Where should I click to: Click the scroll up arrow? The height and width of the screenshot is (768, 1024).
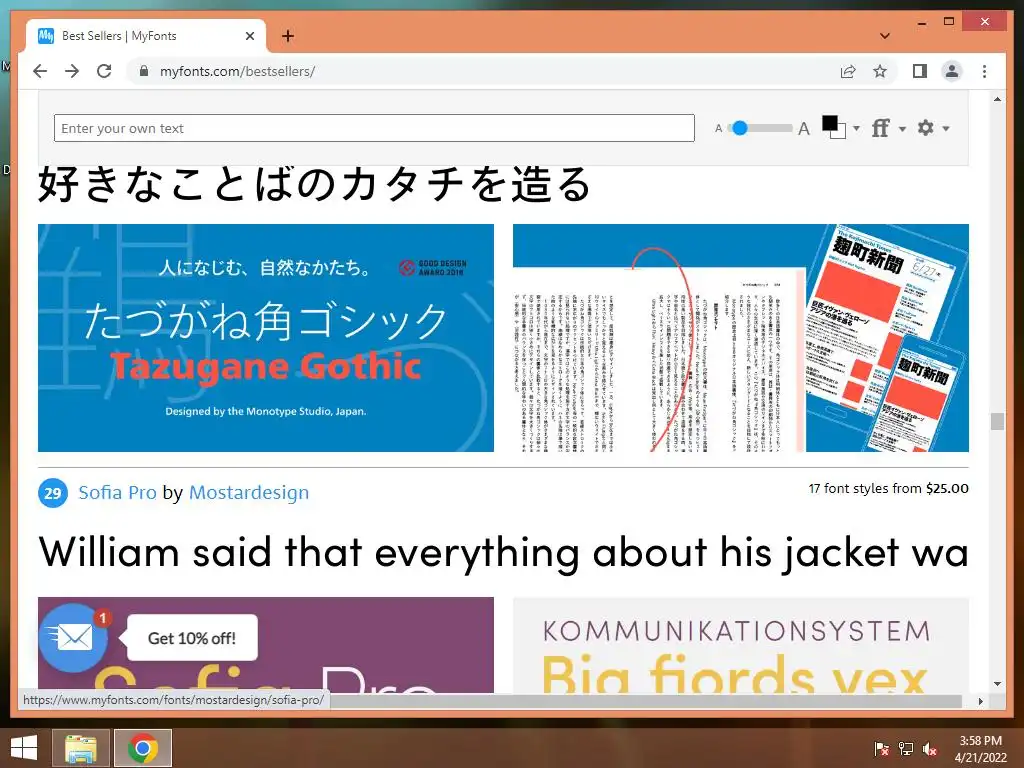[x=997, y=99]
